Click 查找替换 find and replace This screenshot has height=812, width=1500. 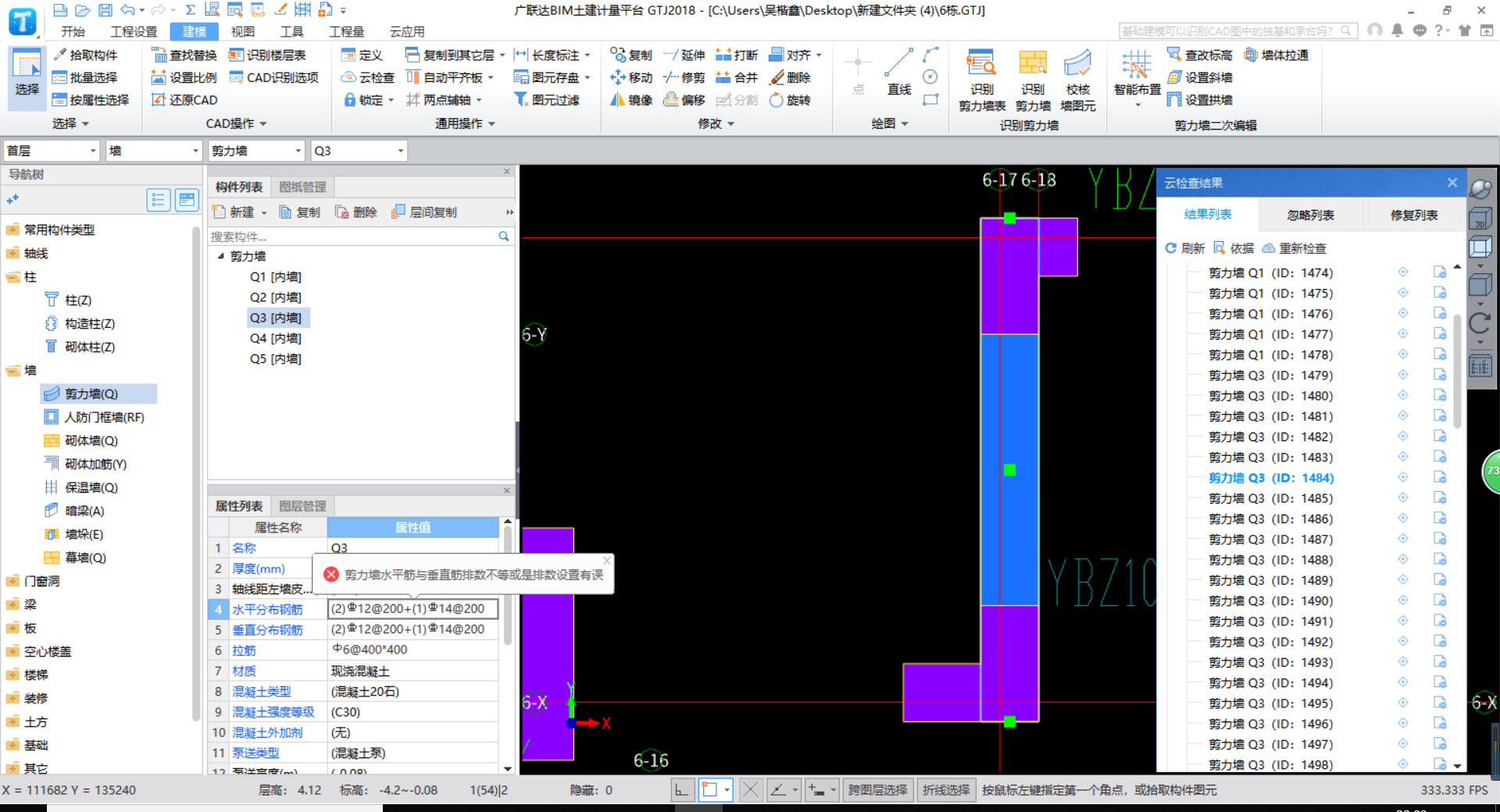(x=184, y=55)
